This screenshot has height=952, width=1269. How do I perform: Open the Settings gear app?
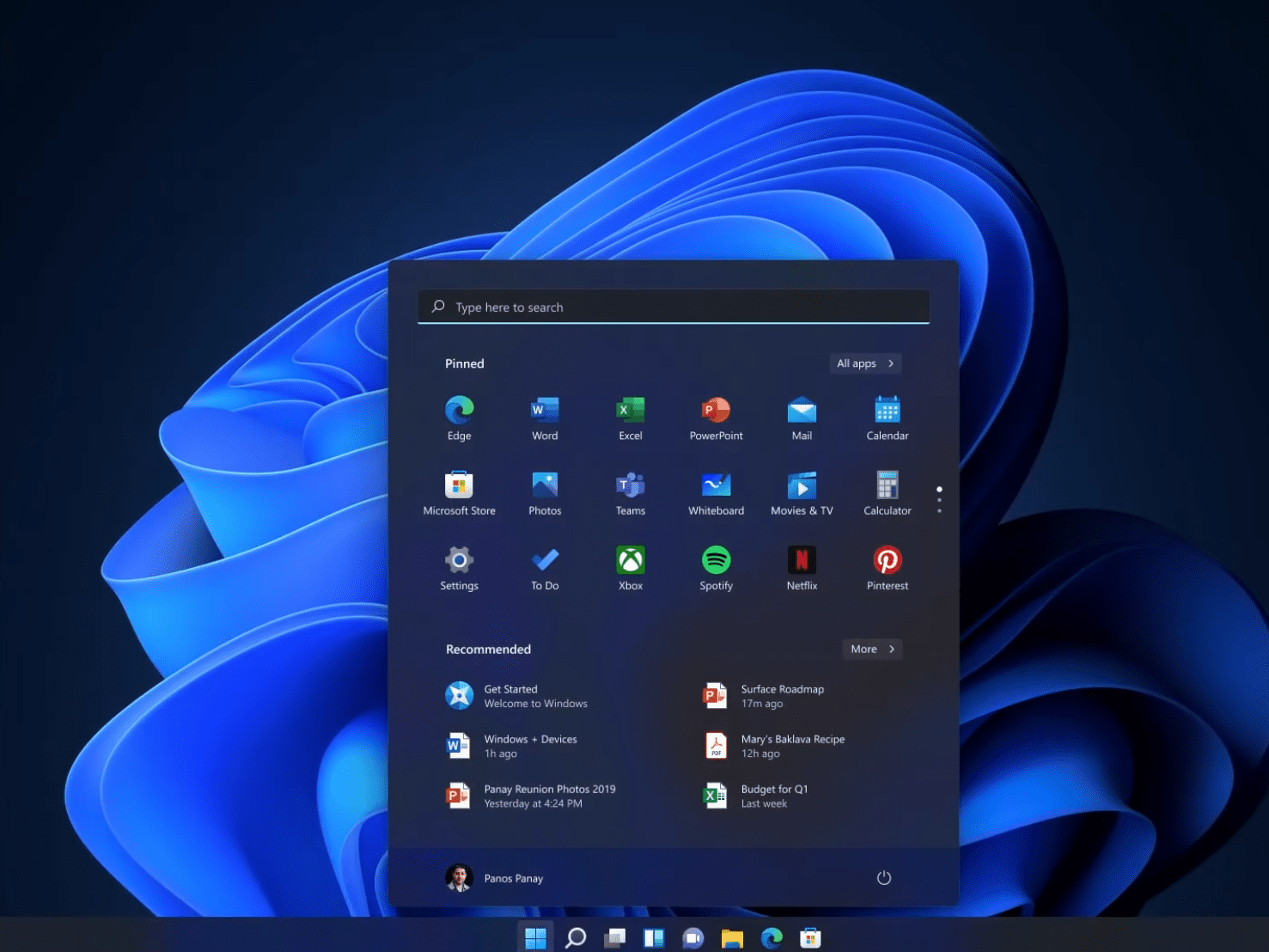pos(459,568)
